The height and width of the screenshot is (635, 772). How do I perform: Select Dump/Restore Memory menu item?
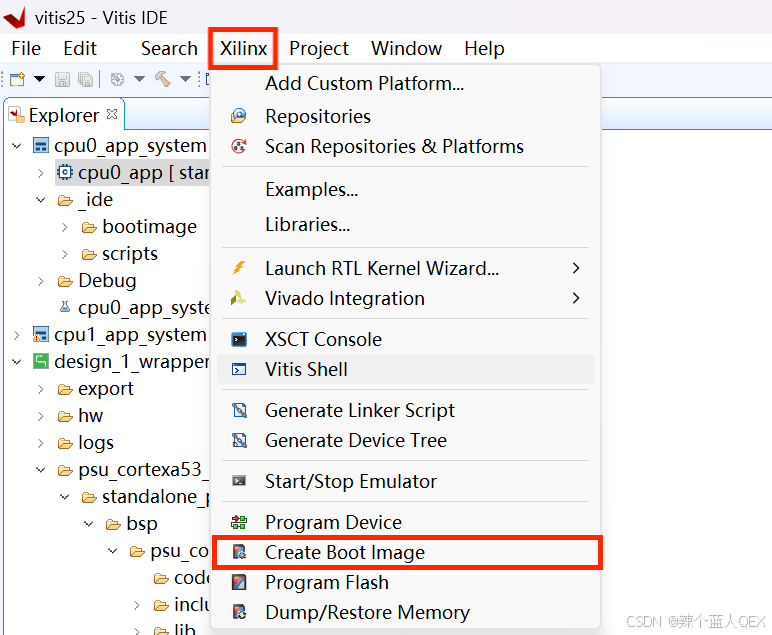pos(405,612)
